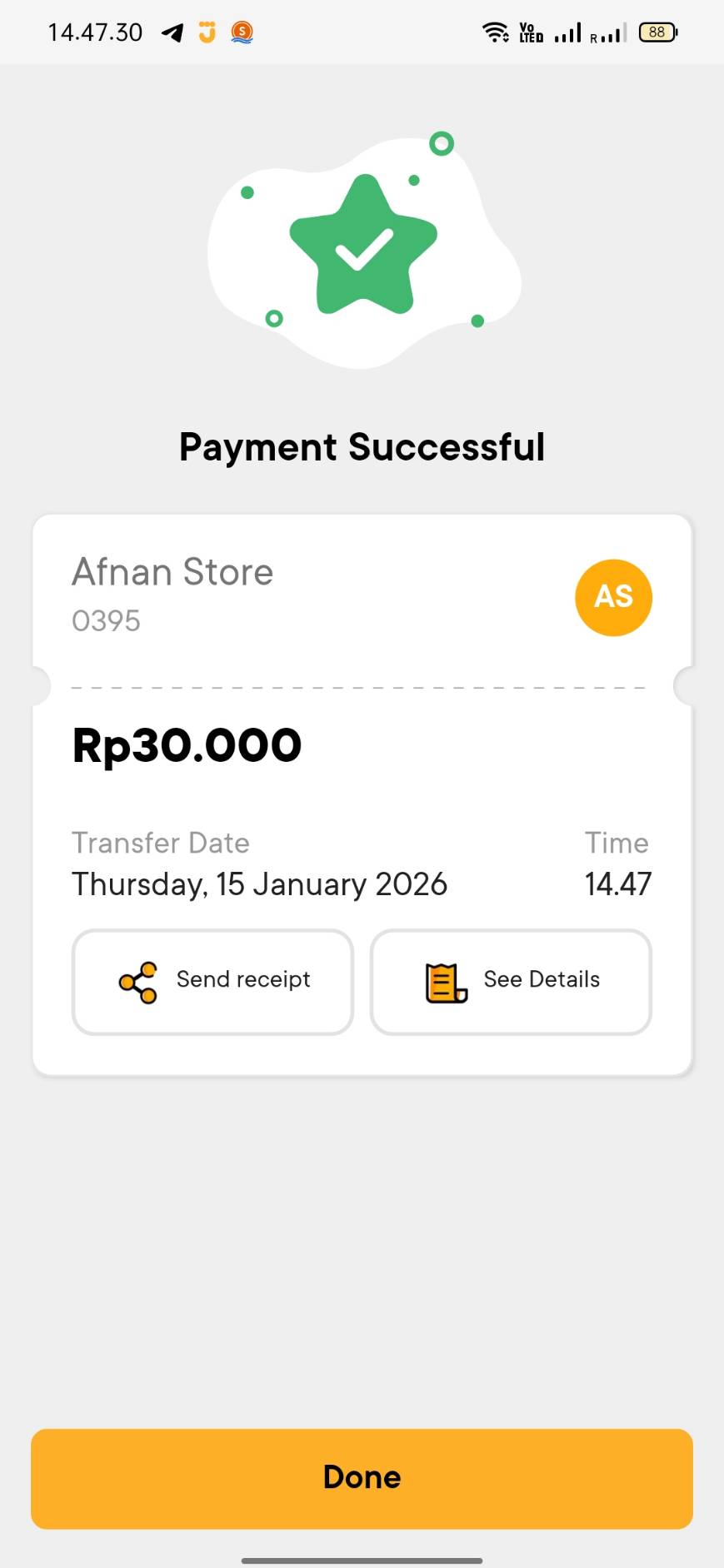Click the receipt paper icon
This screenshot has height=1568, width=724.
[446, 983]
